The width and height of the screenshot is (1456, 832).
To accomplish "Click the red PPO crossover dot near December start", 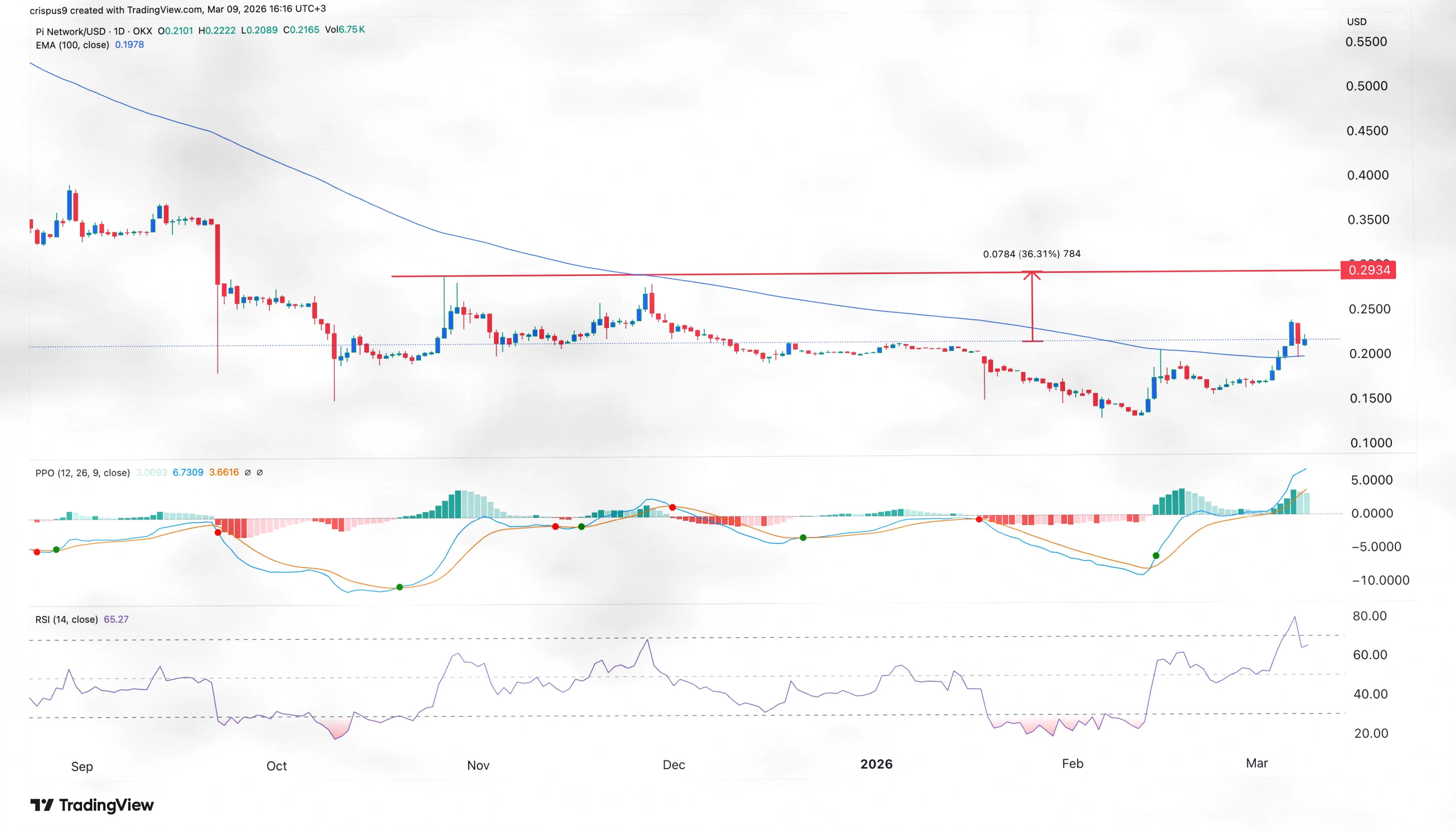I will tap(672, 507).
